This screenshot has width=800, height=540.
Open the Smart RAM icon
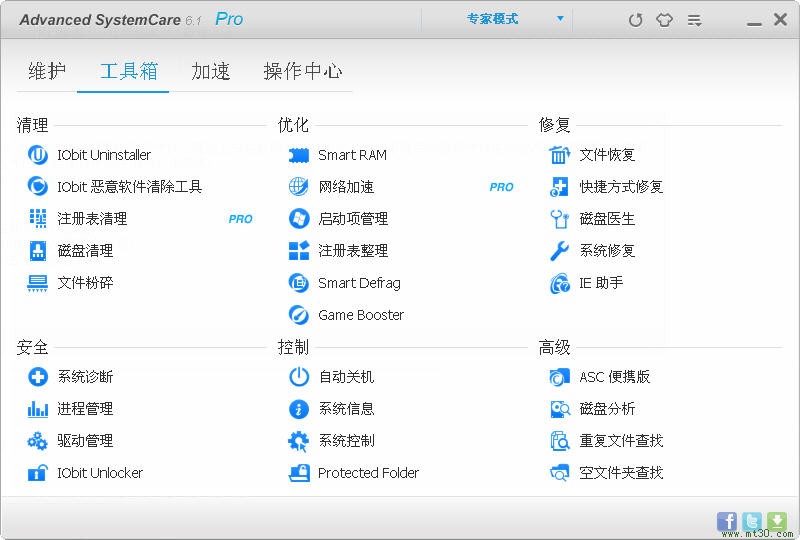[x=298, y=155]
